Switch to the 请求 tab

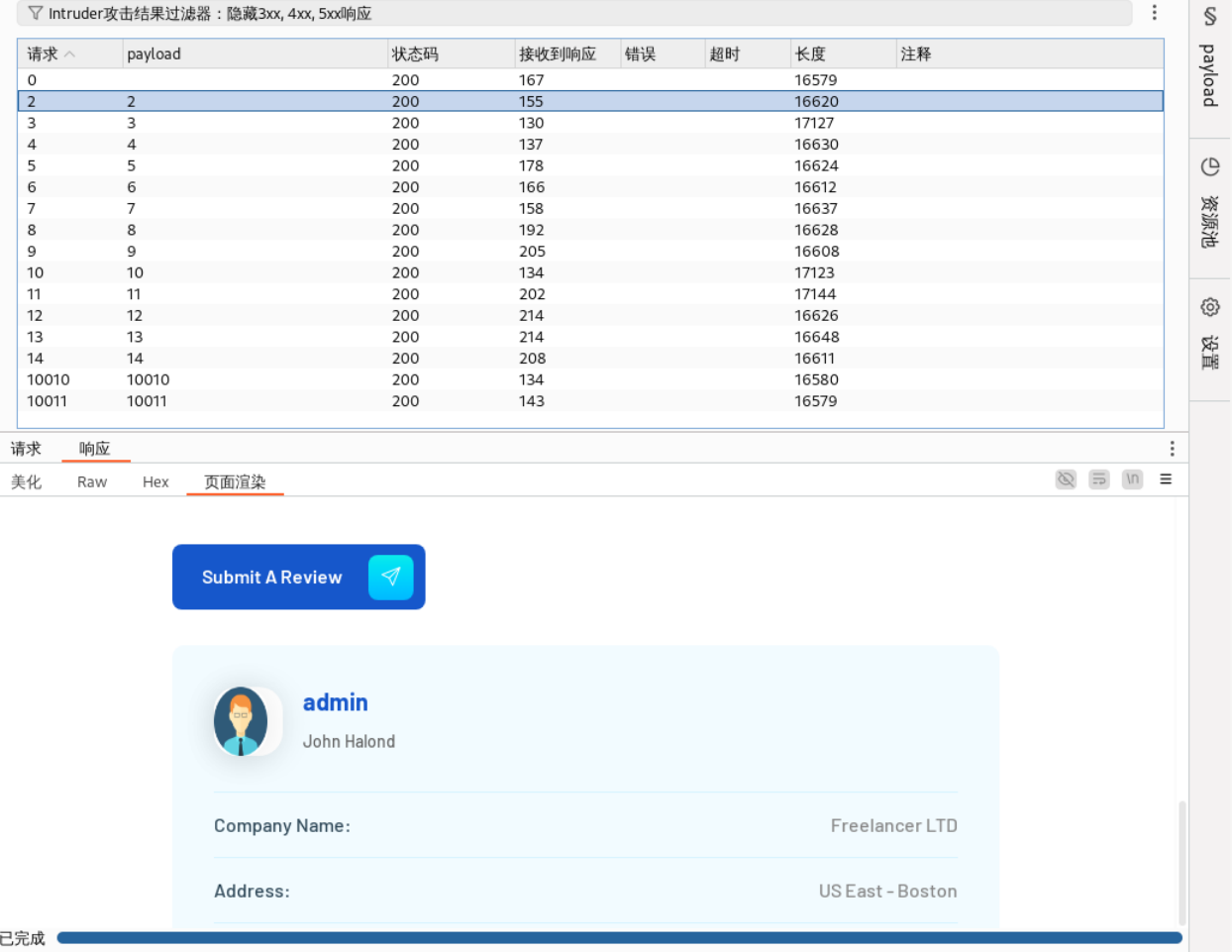[x=26, y=449]
